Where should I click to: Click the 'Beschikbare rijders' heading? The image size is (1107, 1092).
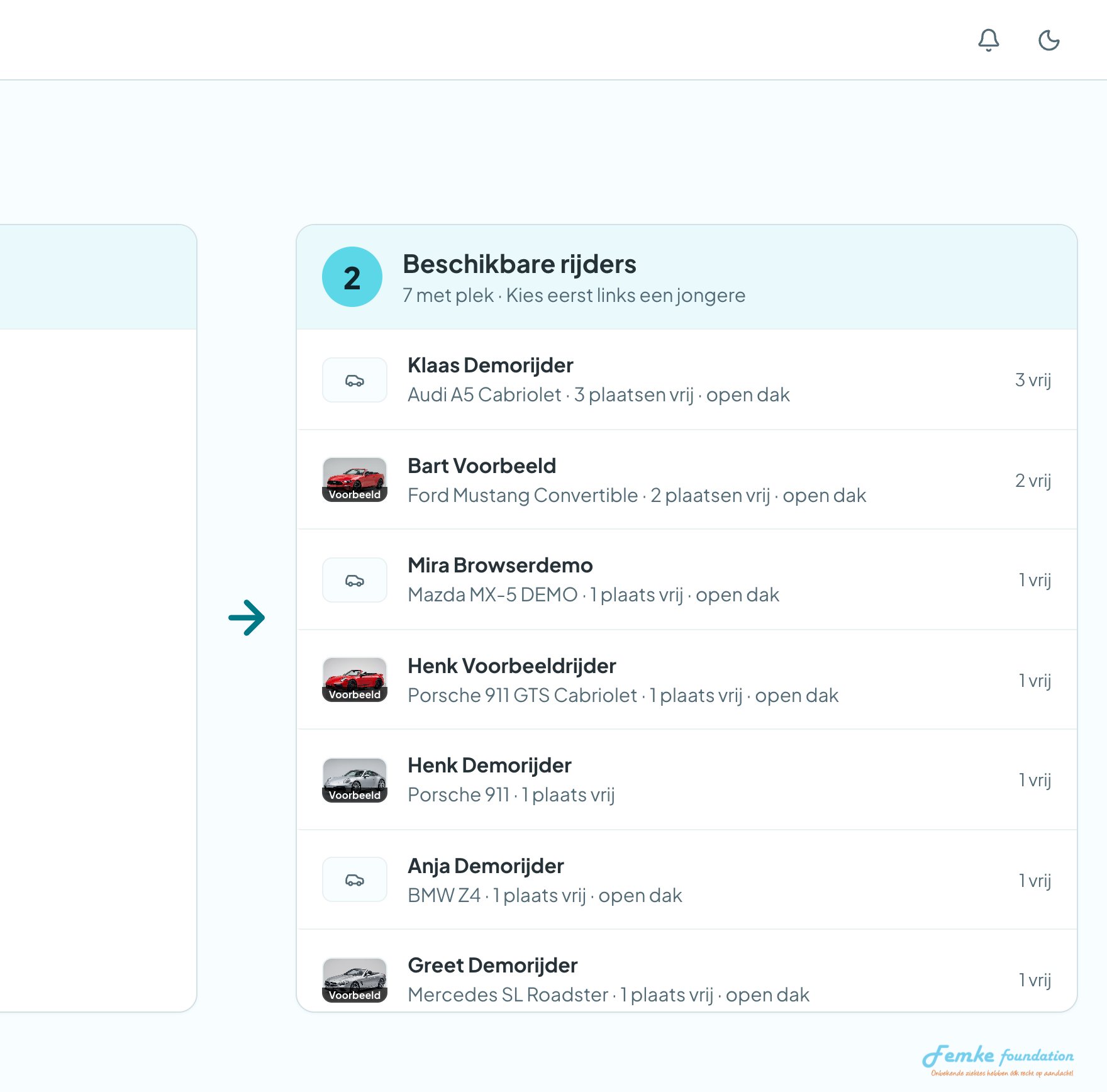(520, 264)
